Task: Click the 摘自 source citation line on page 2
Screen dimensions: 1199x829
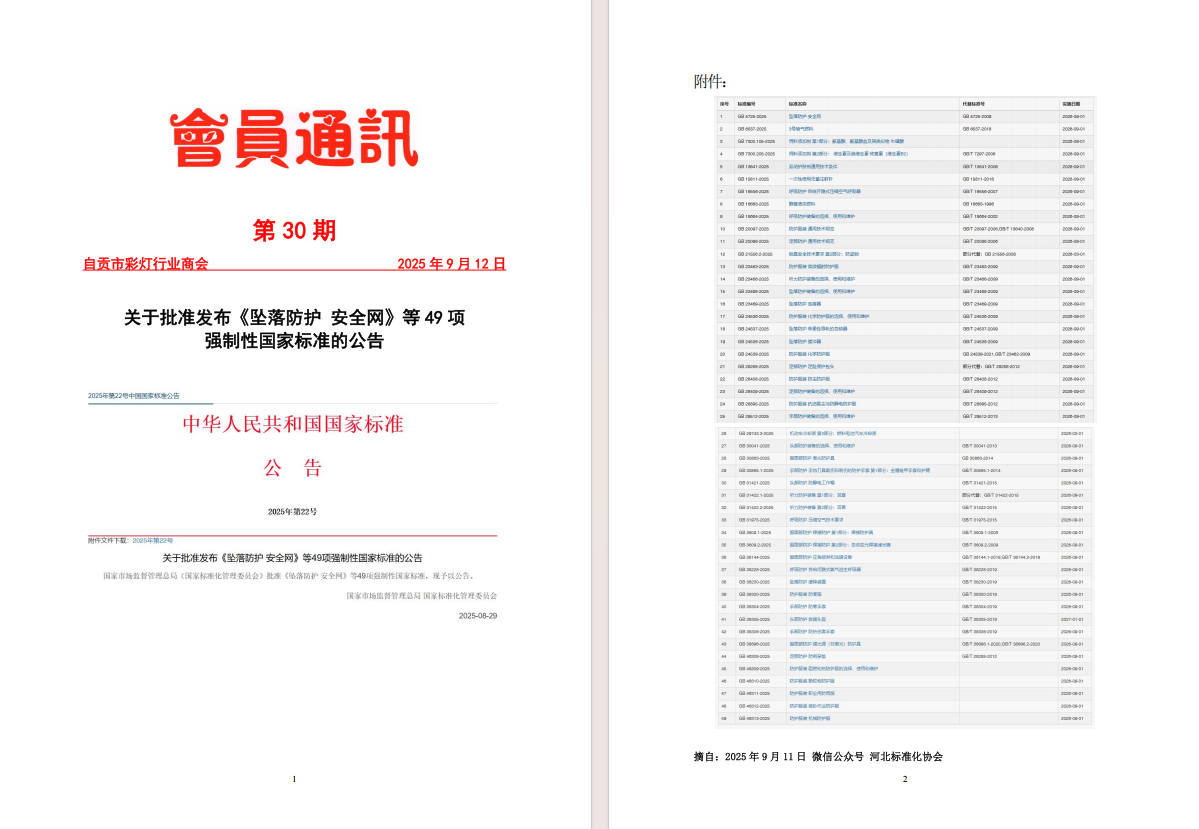Action: 818,757
